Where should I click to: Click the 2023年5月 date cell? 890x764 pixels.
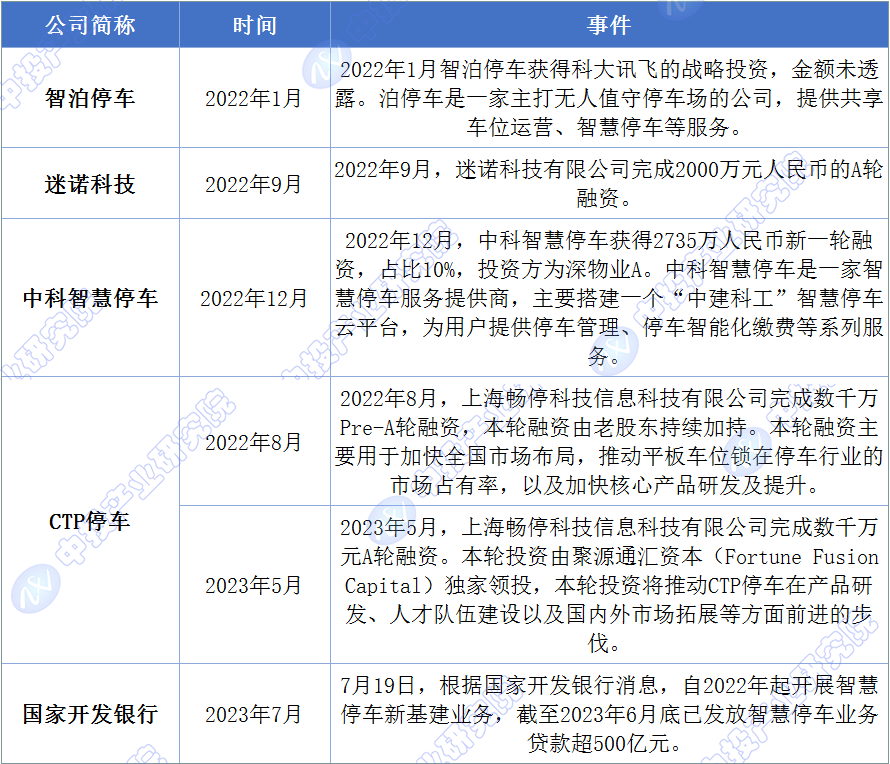(254, 585)
